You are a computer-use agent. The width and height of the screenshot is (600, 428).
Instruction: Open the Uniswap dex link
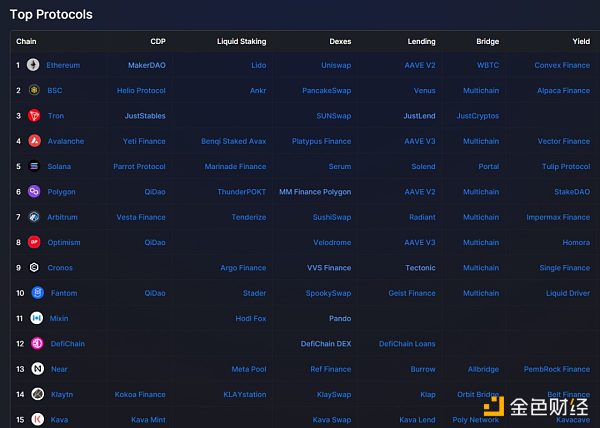tap(336, 65)
